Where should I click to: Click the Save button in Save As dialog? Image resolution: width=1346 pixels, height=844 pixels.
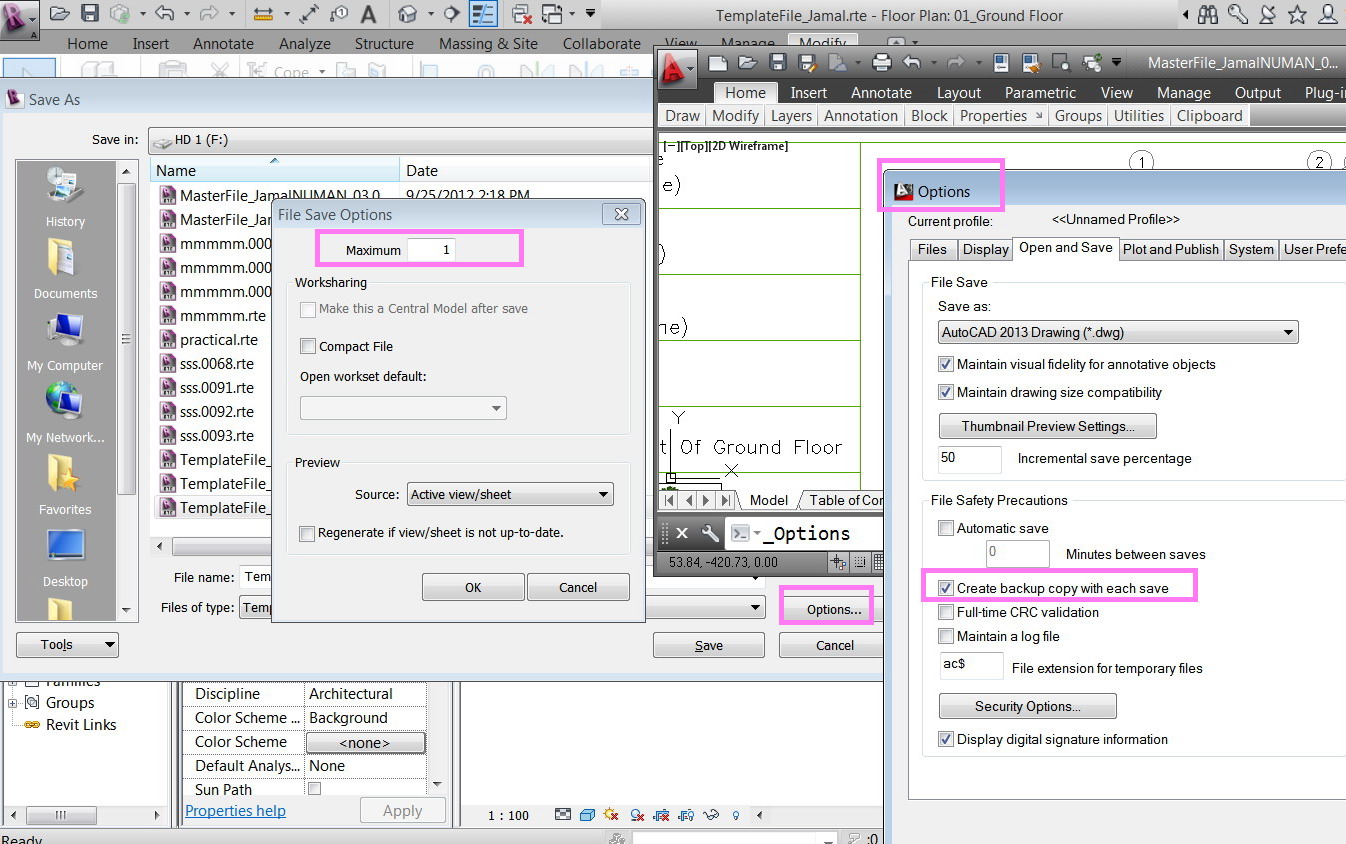pyautogui.click(x=709, y=645)
